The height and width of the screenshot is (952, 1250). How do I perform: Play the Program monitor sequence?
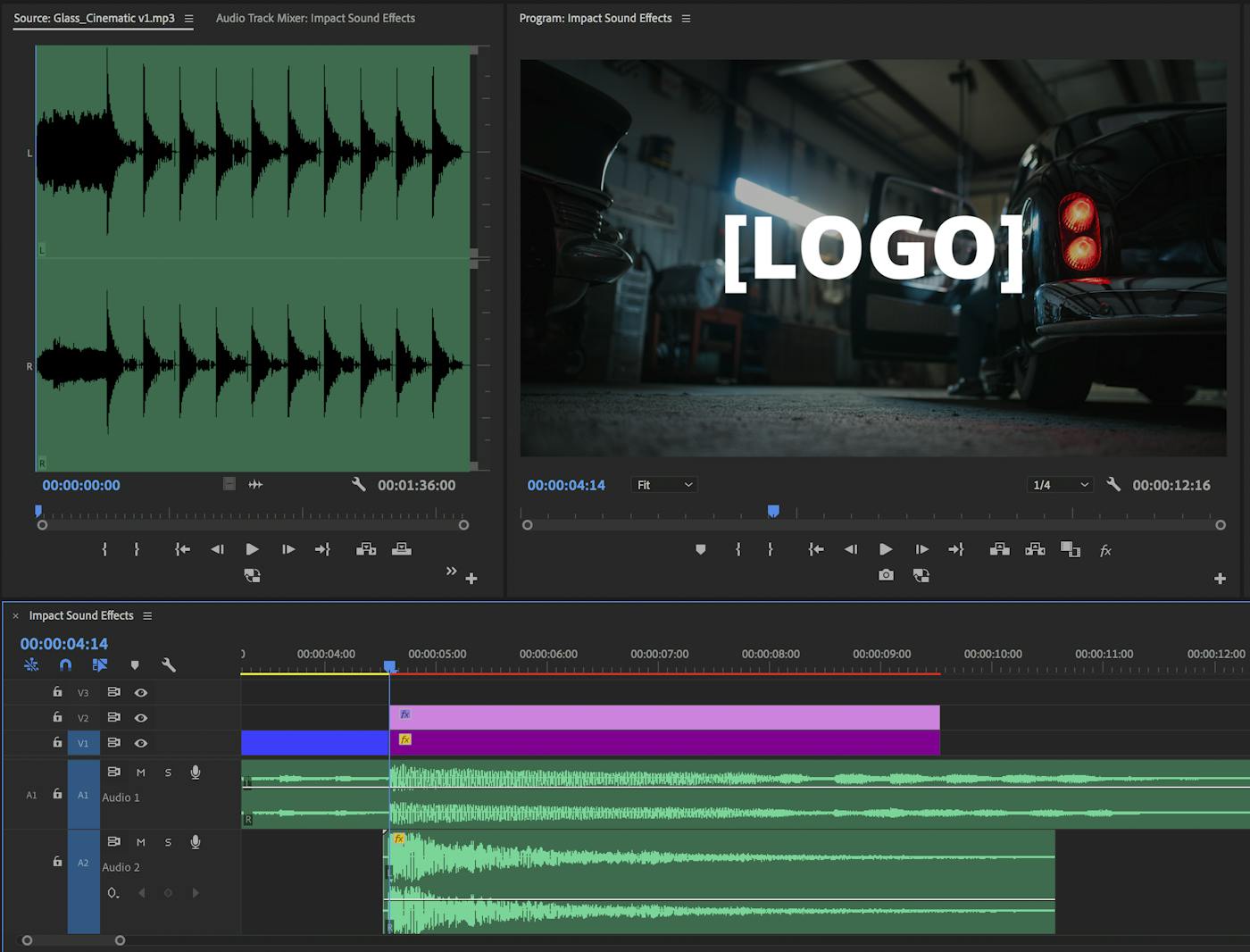pos(885,550)
